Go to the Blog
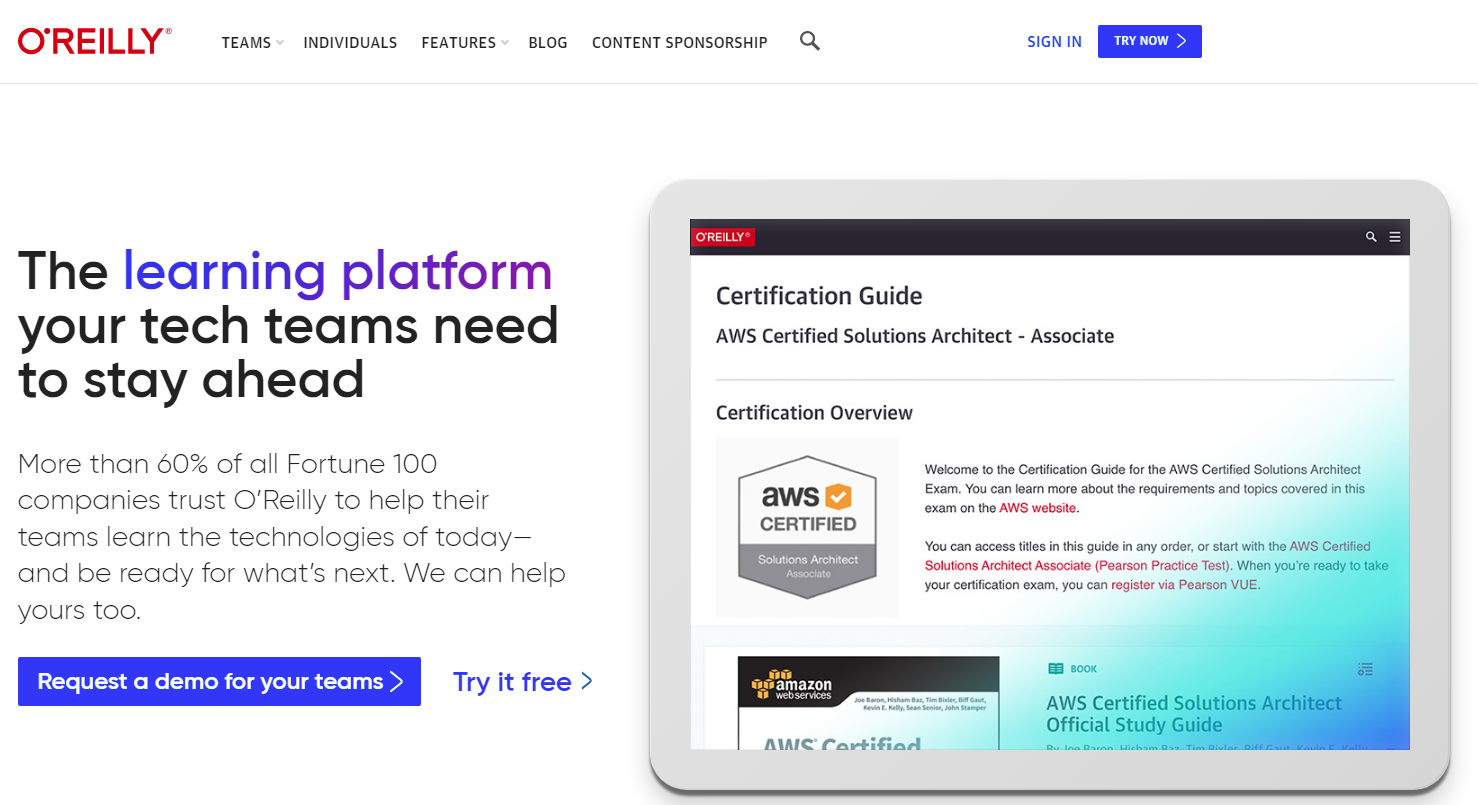Viewport: 1478px width, 805px height. (x=548, y=43)
